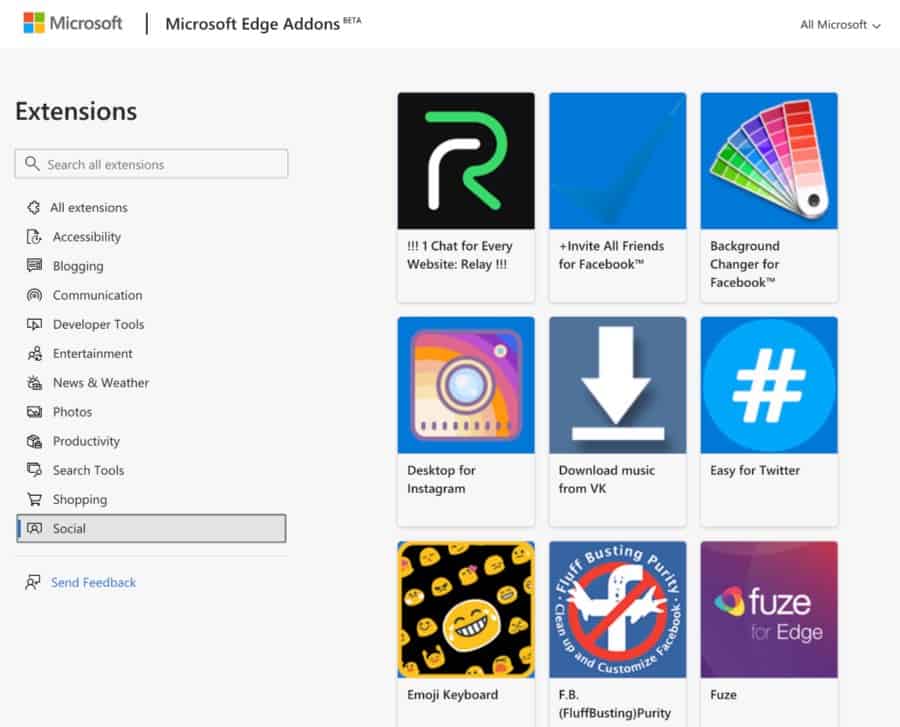Open the Easy for Twitter hashtag icon
Screen dimensions: 900x727
769,385
